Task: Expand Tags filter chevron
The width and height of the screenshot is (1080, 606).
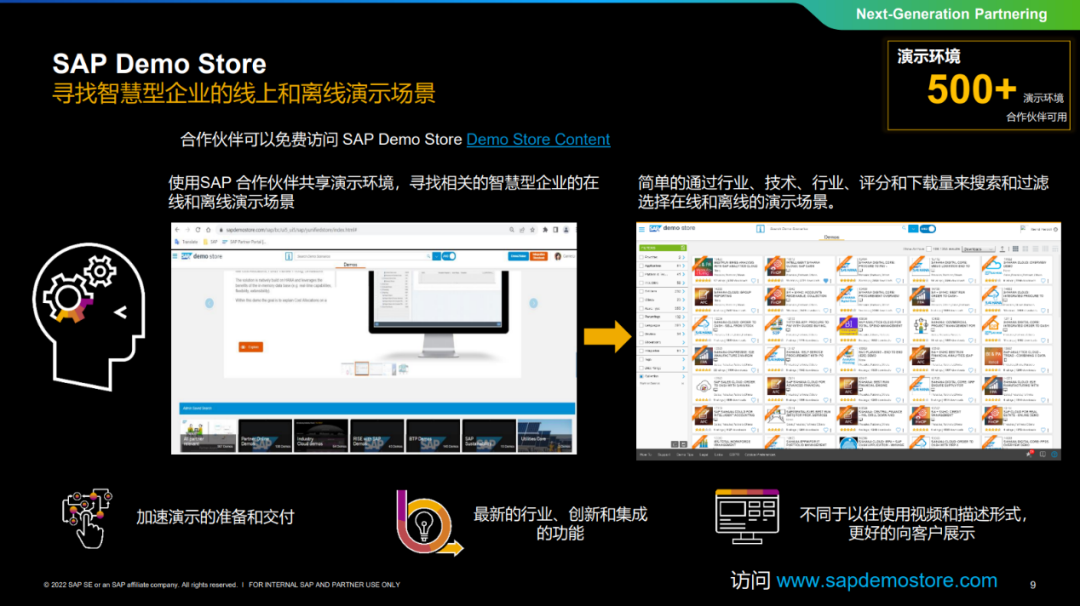Action: (684, 359)
